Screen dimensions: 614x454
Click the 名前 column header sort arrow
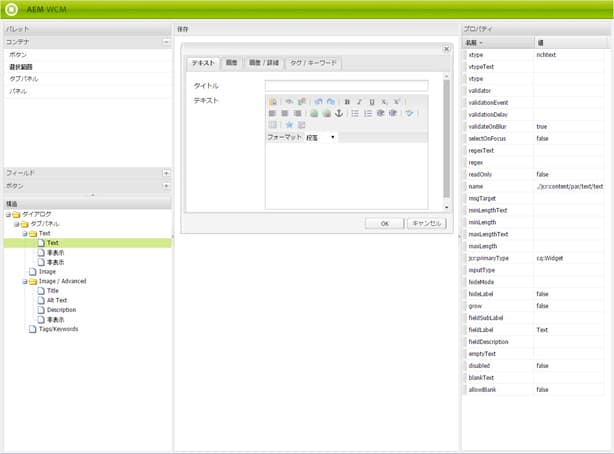[x=481, y=43]
